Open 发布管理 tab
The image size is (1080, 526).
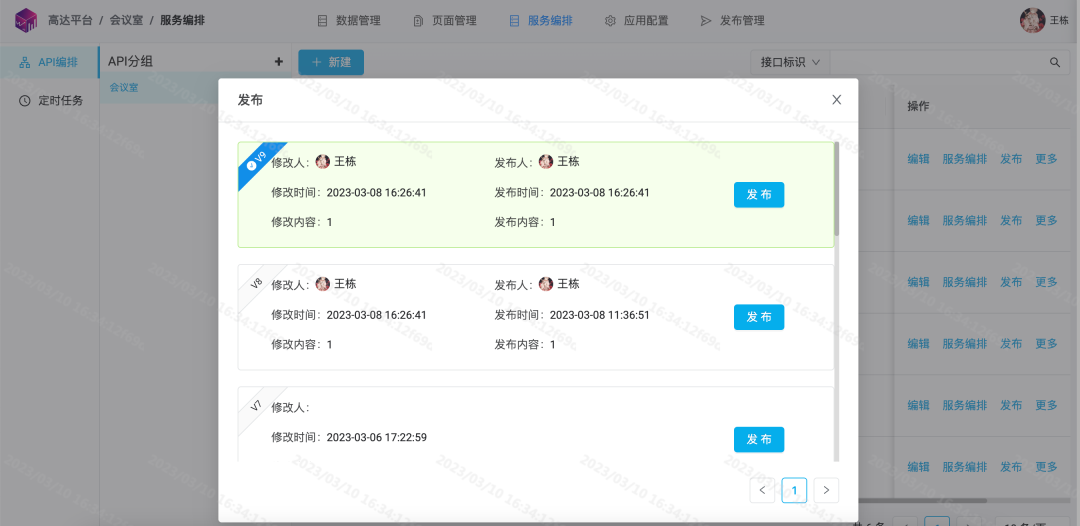[x=732, y=21]
